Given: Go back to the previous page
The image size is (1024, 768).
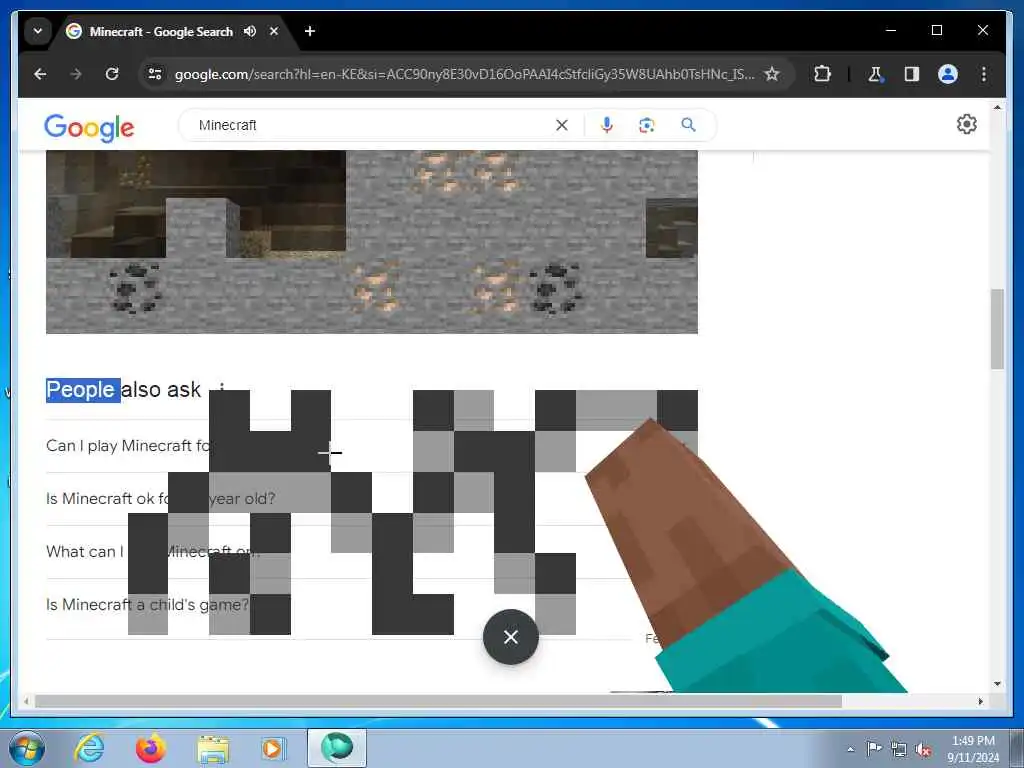Looking at the screenshot, I should pos(40,74).
